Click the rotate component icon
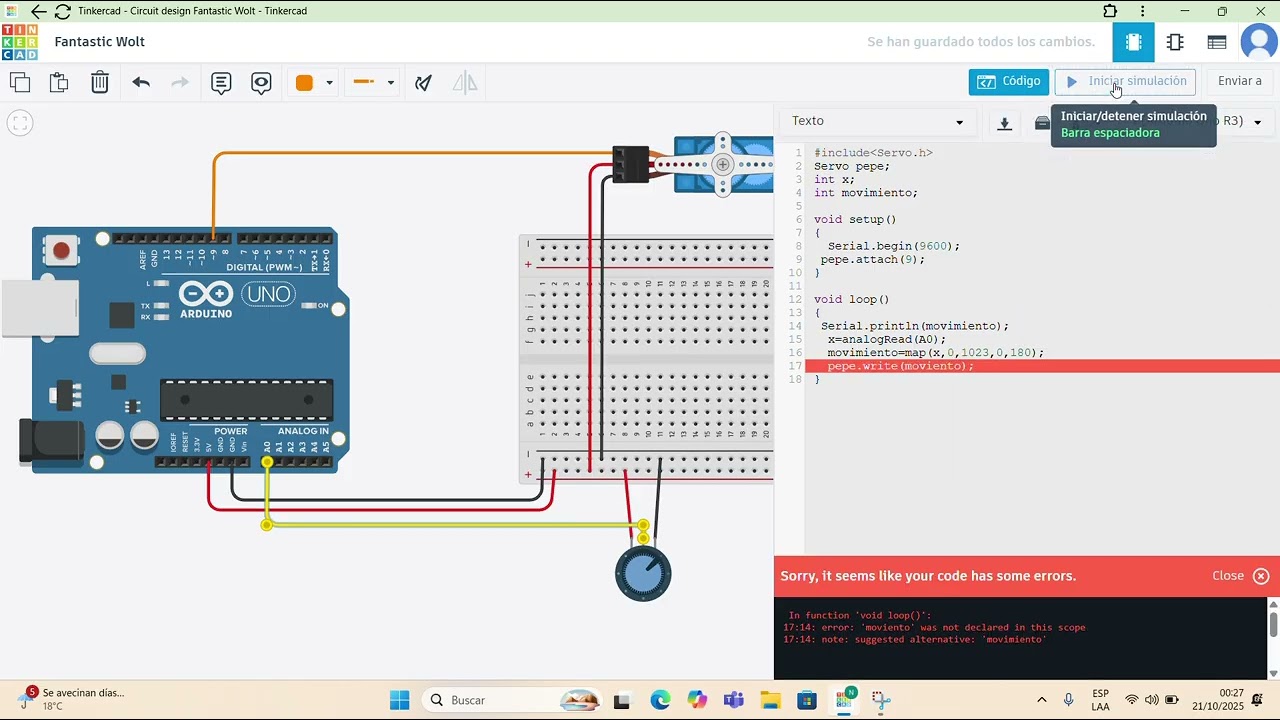The image size is (1280, 720). [424, 83]
